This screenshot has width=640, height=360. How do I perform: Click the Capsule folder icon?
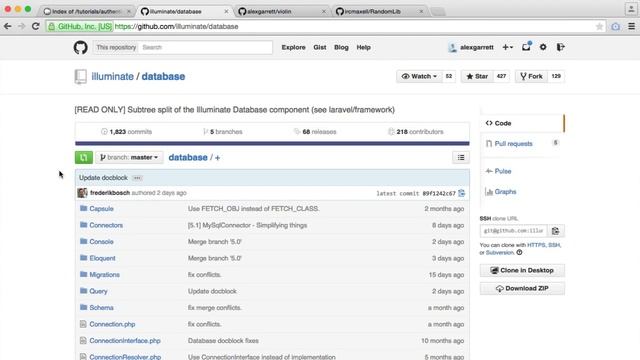click(84, 208)
